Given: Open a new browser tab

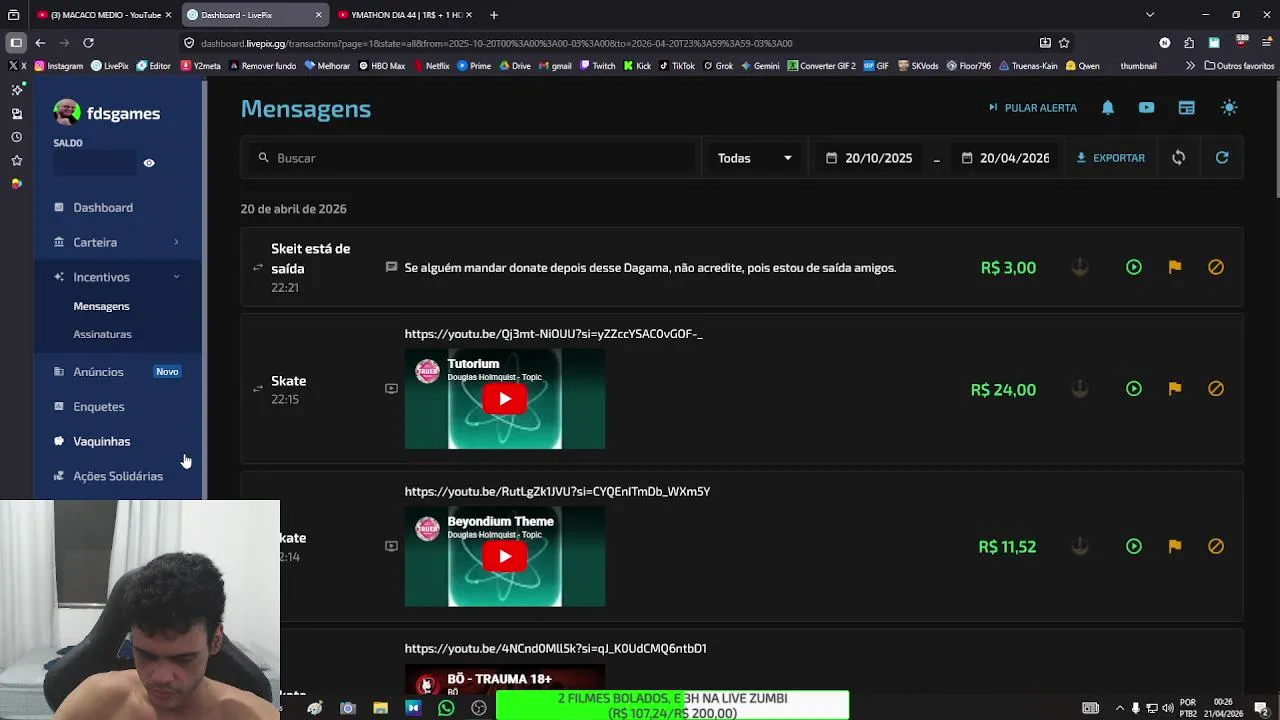Looking at the screenshot, I should coord(494,15).
